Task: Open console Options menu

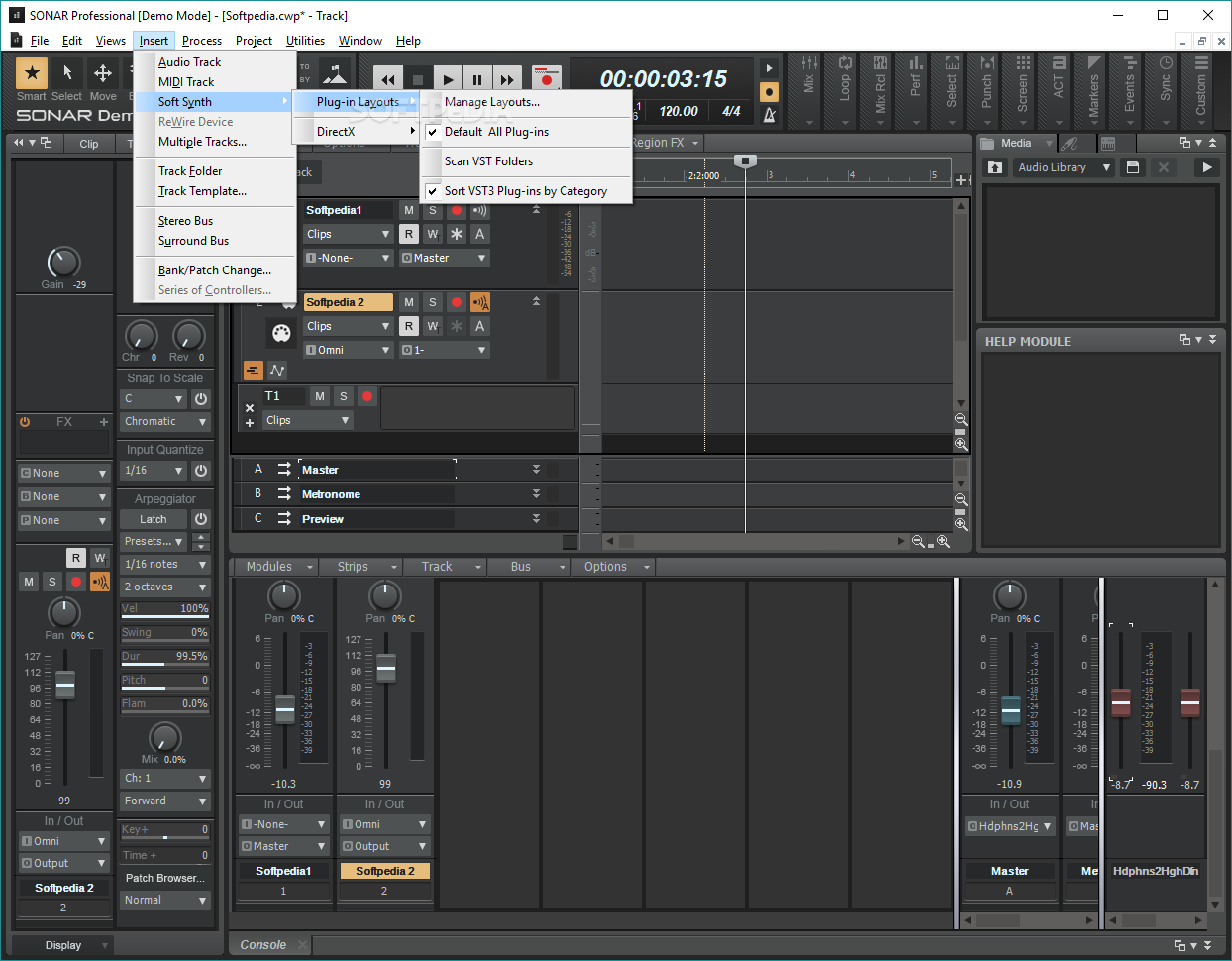Action: 614,567
